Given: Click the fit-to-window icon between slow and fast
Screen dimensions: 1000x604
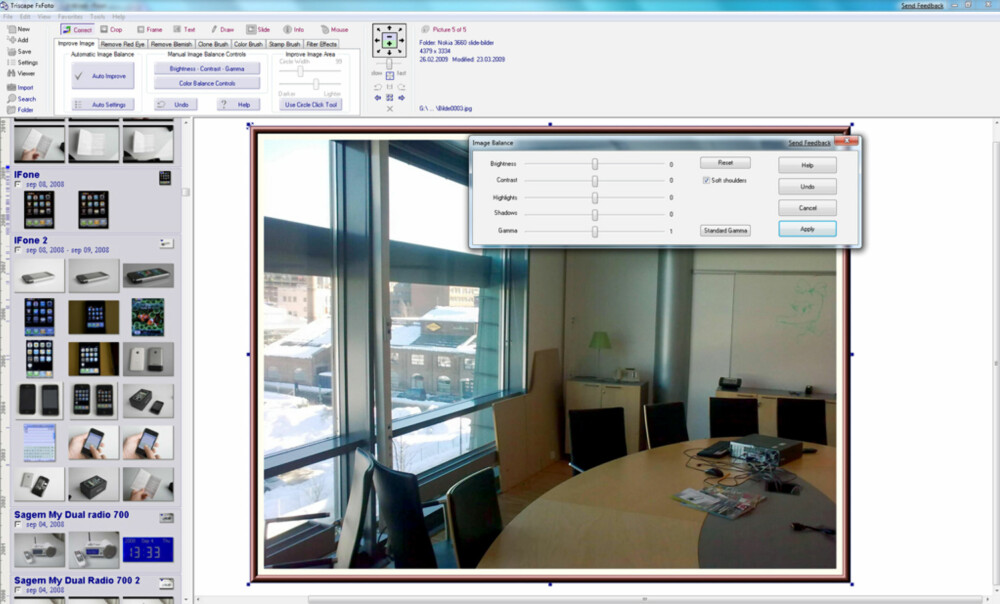Looking at the screenshot, I should (x=390, y=75).
